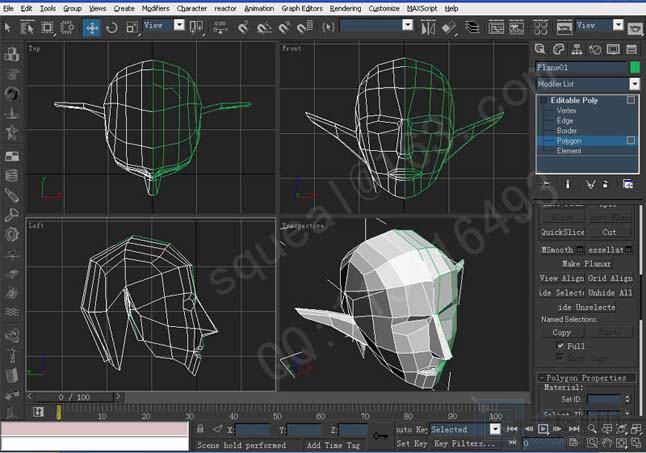The width and height of the screenshot is (646, 453).
Task: Toggle the Percent Snap icon
Action: pos(284,28)
